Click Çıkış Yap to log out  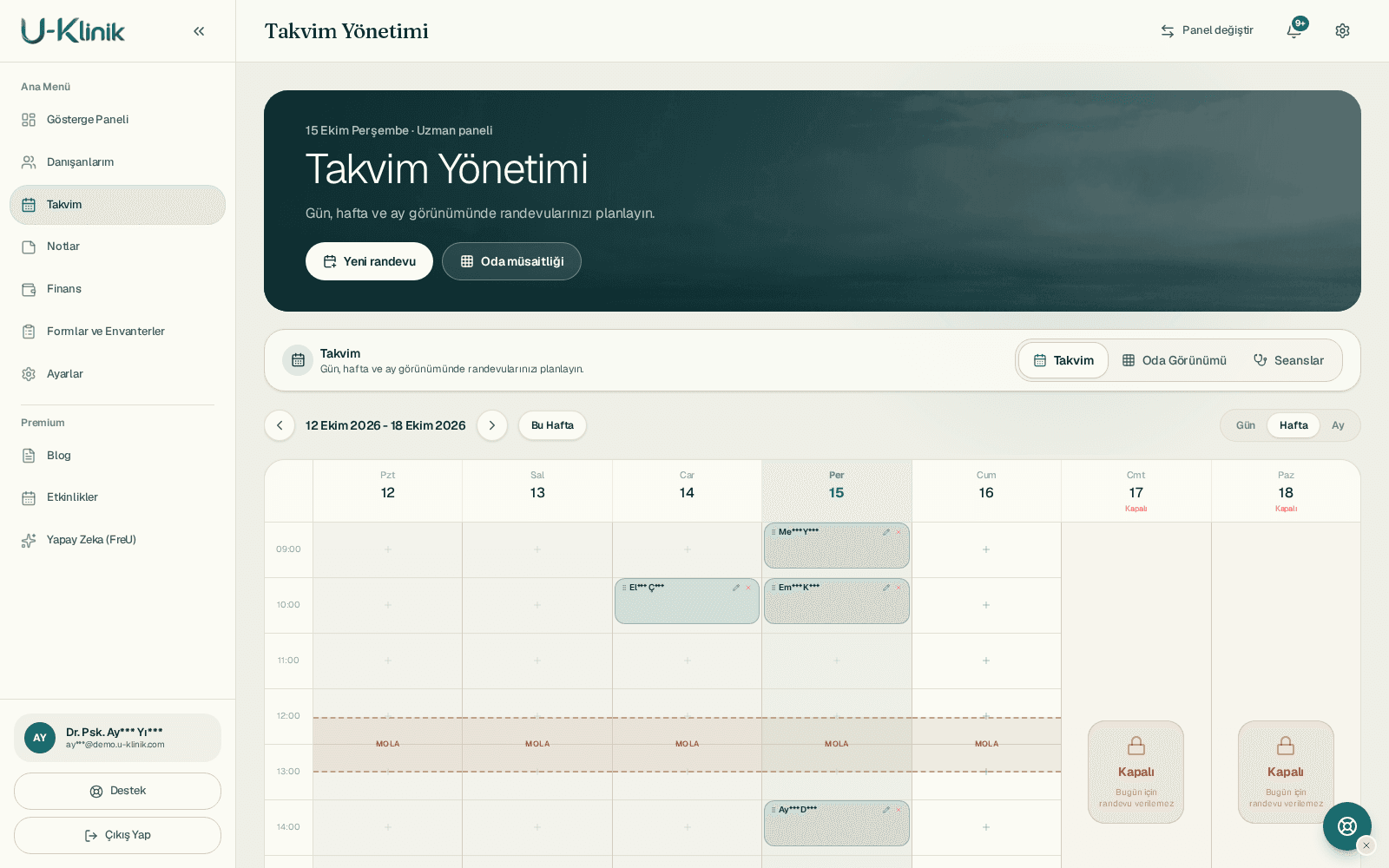coord(117,835)
